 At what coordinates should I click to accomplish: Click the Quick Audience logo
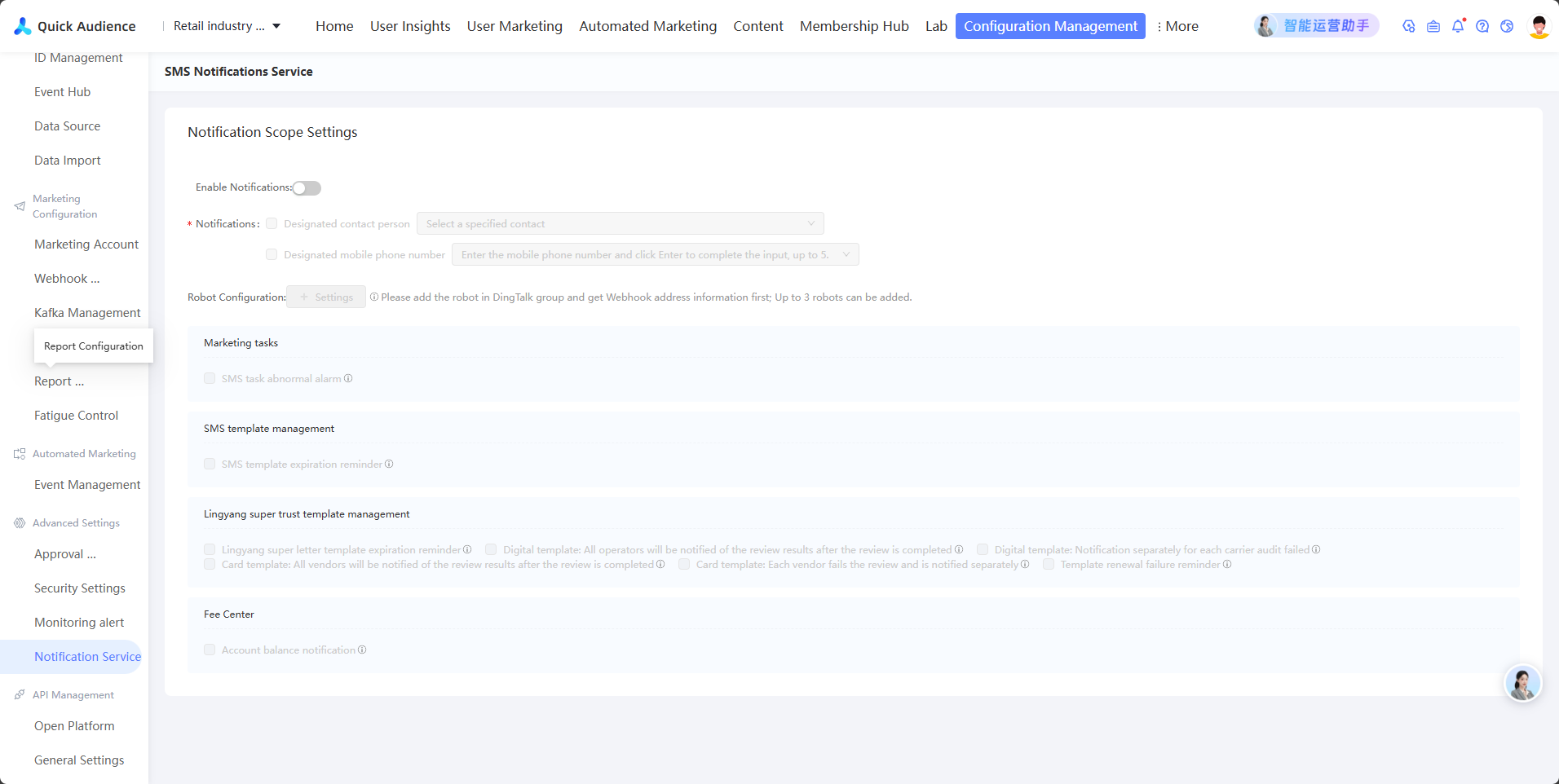click(x=75, y=26)
